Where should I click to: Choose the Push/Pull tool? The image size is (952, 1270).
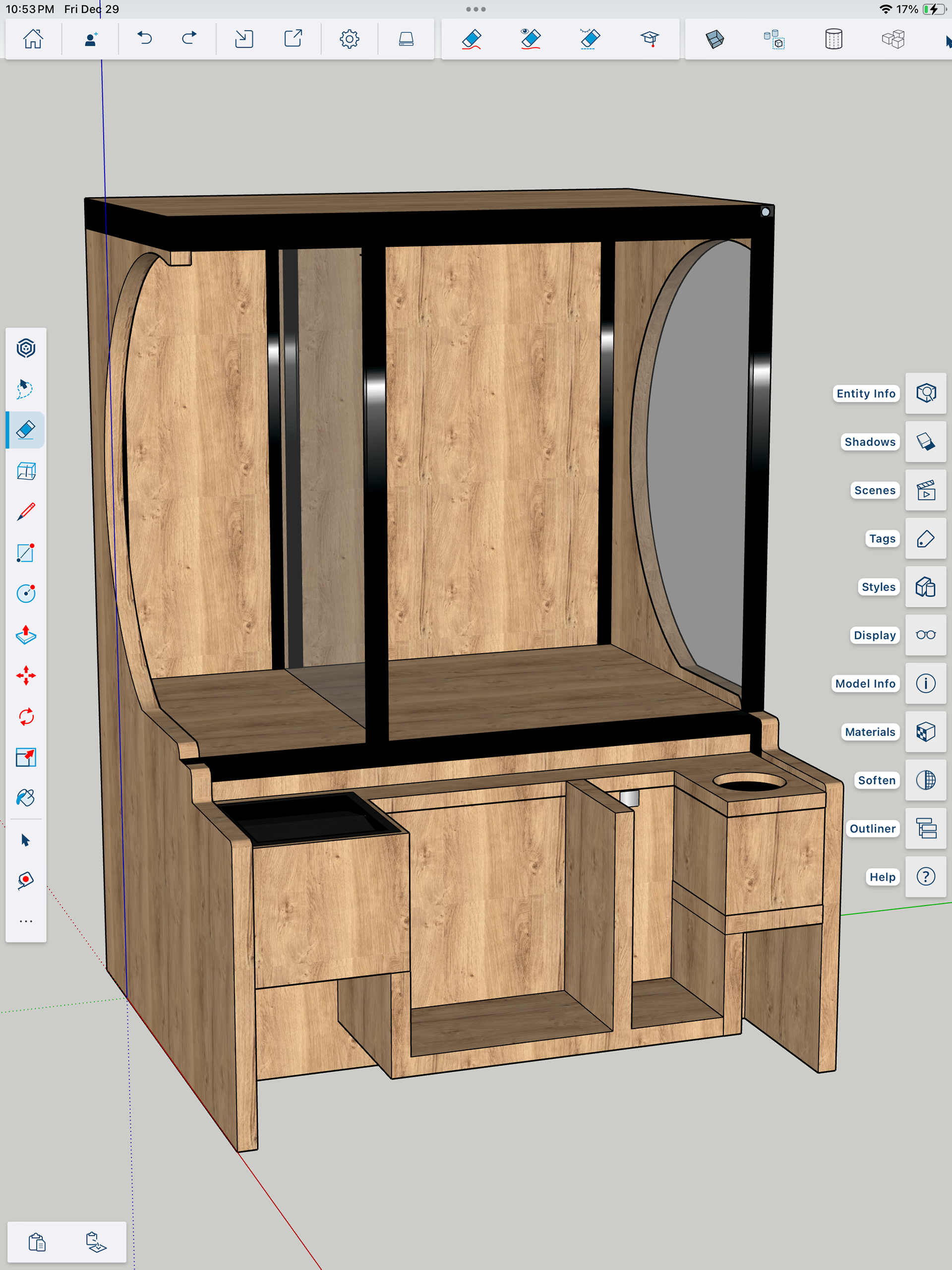26,634
